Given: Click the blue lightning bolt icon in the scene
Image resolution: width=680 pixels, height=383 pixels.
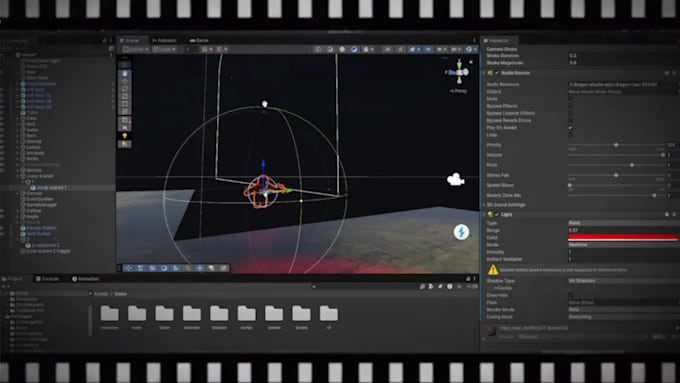Looking at the screenshot, I should pyautogui.click(x=461, y=232).
